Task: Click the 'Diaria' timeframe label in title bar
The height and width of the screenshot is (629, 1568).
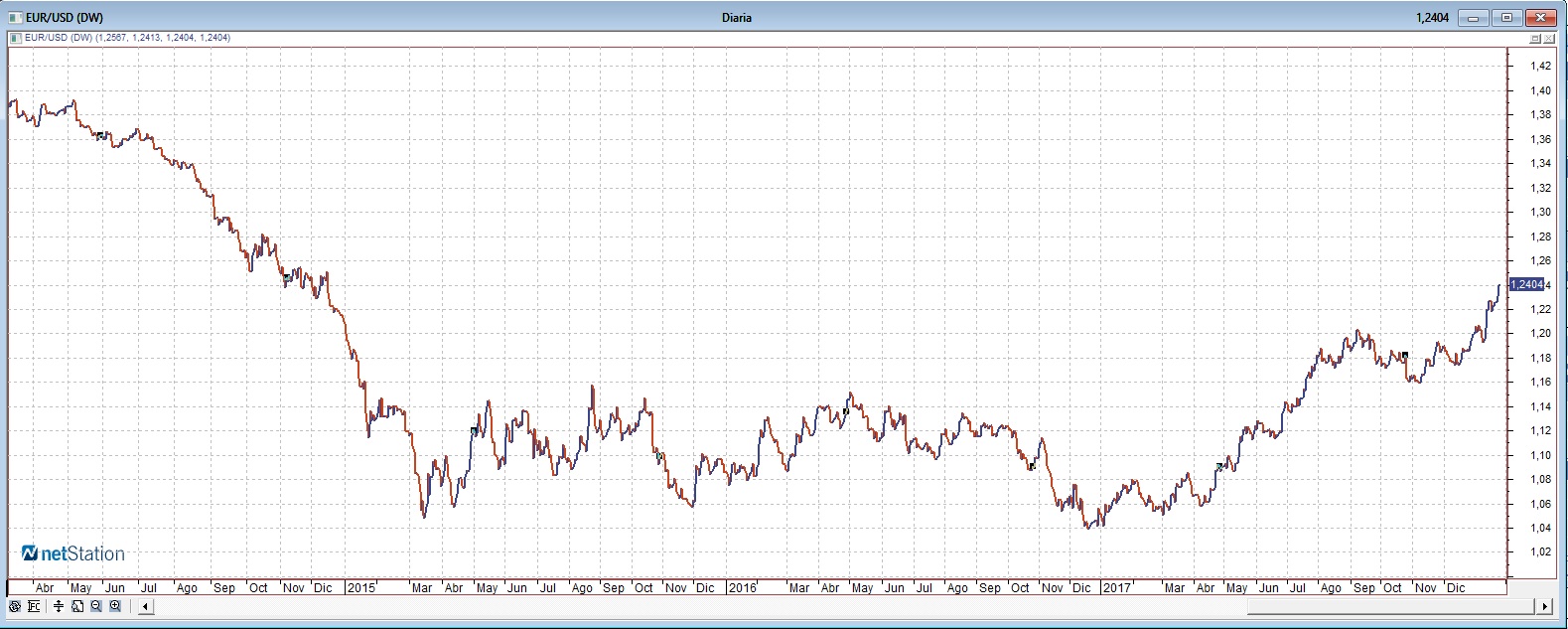Action: tap(736, 18)
